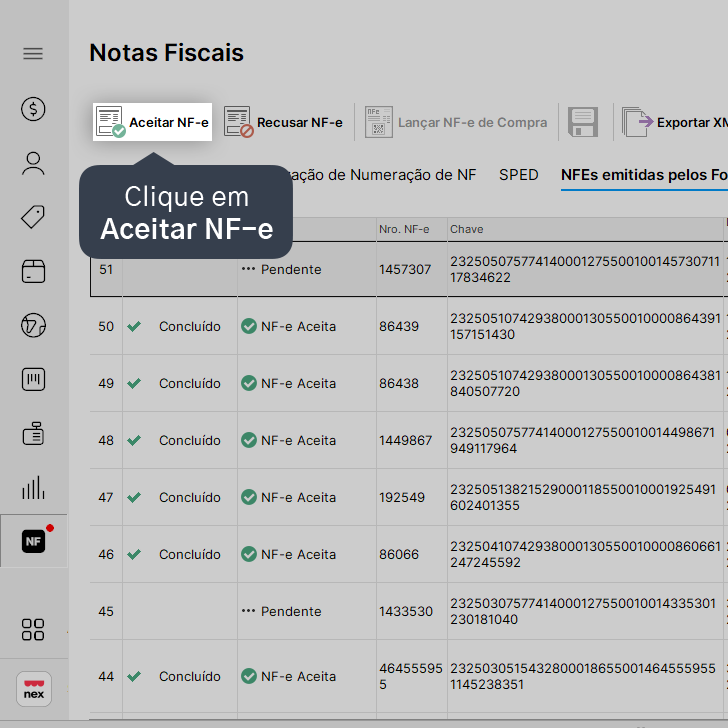Click green accepted icon in row 48
728x728 pixels.
(249, 440)
